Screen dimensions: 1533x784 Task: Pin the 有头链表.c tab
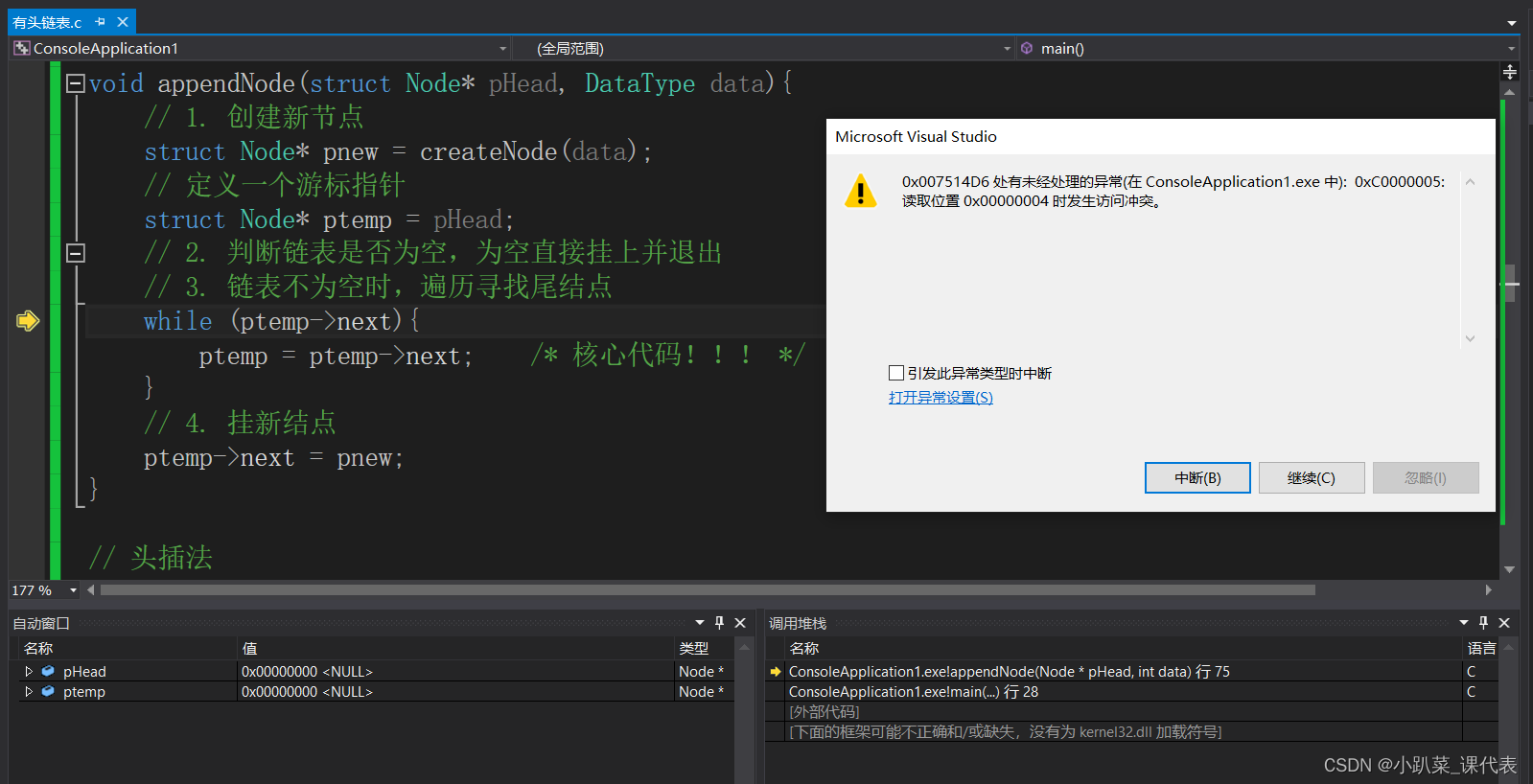coord(101,22)
